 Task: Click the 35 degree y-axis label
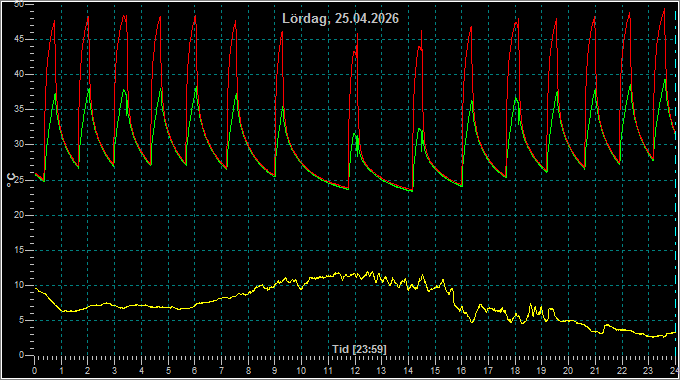[x=19, y=109]
